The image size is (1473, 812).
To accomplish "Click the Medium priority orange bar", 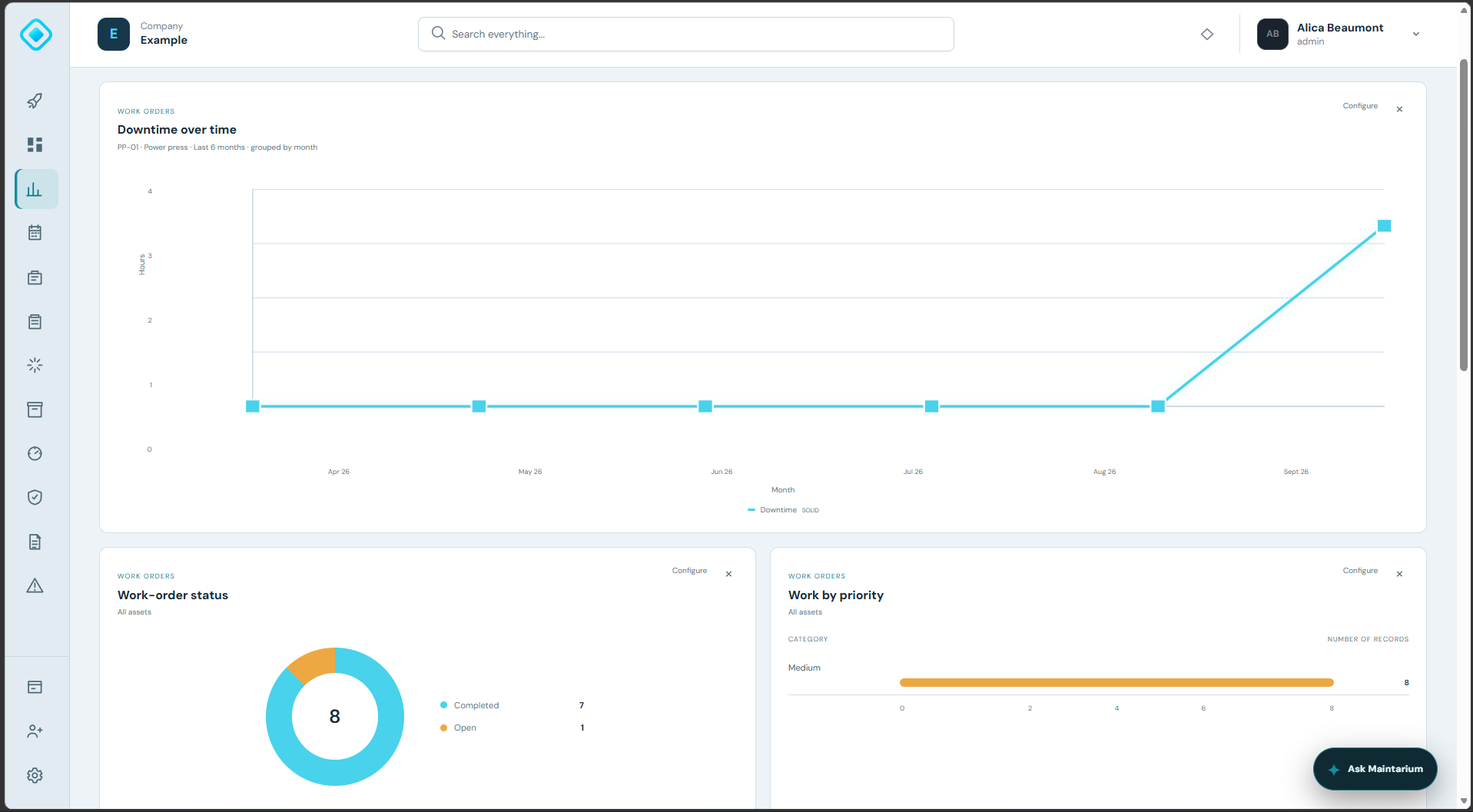I will click(1116, 682).
